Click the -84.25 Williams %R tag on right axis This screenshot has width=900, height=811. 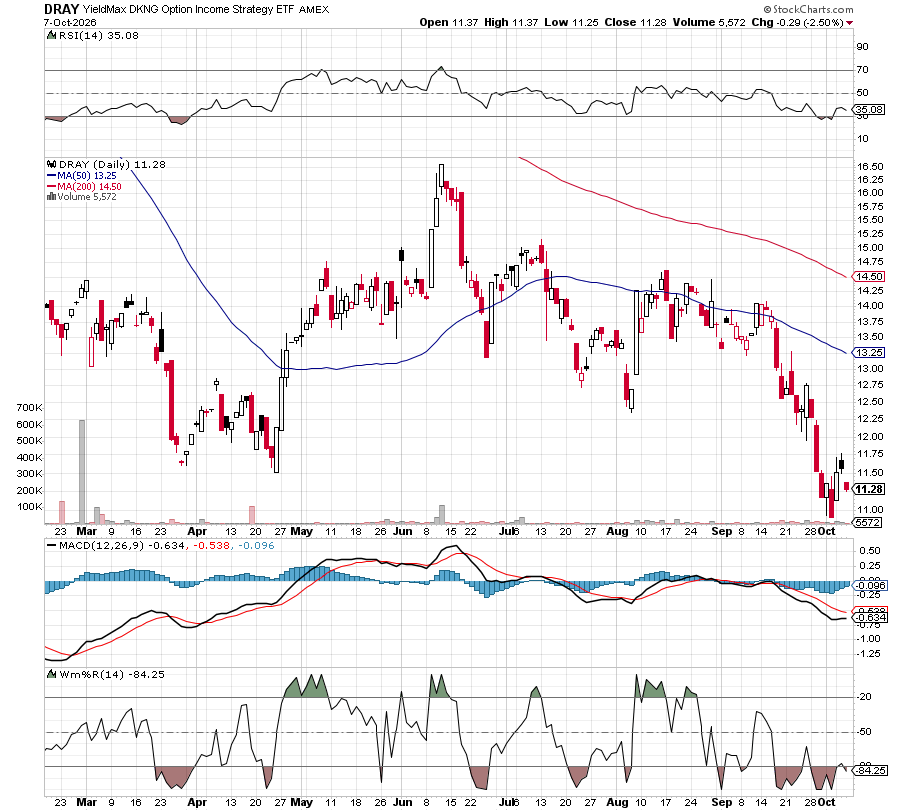tap(871, 770)
